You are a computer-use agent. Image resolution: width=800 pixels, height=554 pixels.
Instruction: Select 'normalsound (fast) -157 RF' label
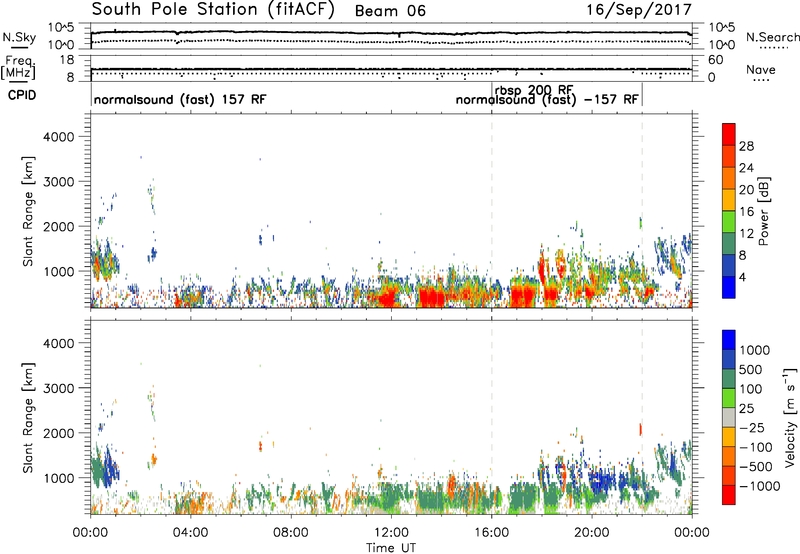[547, 99]
